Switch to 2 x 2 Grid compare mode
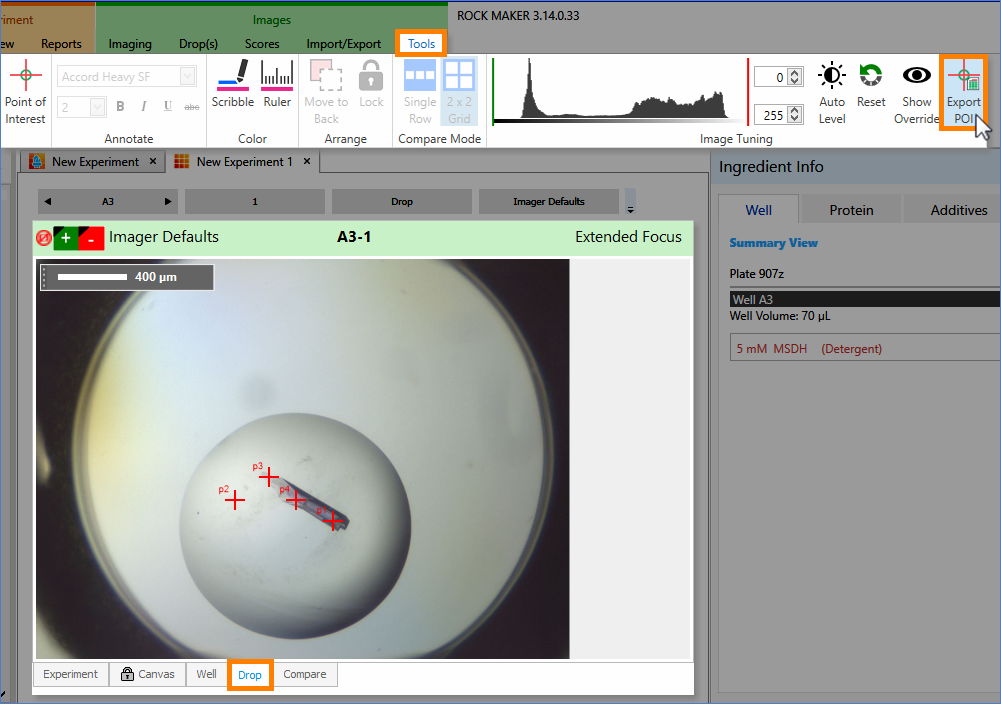1001x704 pixels. tap(459, 92)
